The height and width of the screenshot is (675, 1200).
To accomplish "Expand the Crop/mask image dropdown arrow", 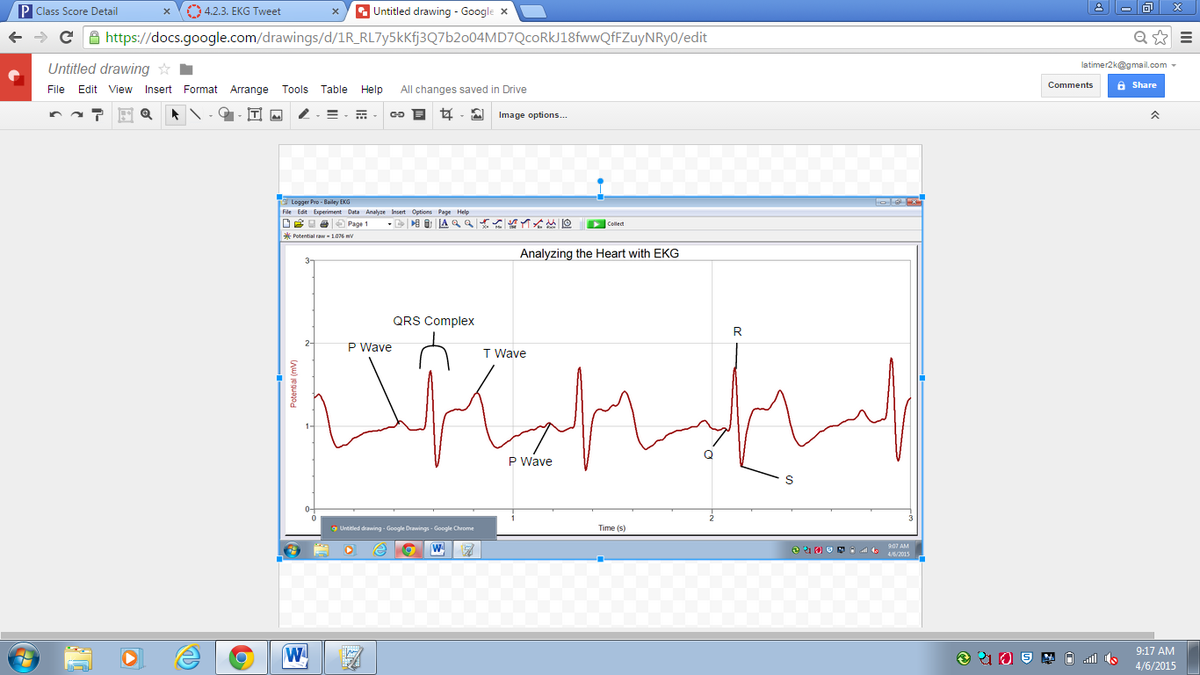I will (460, 116).
